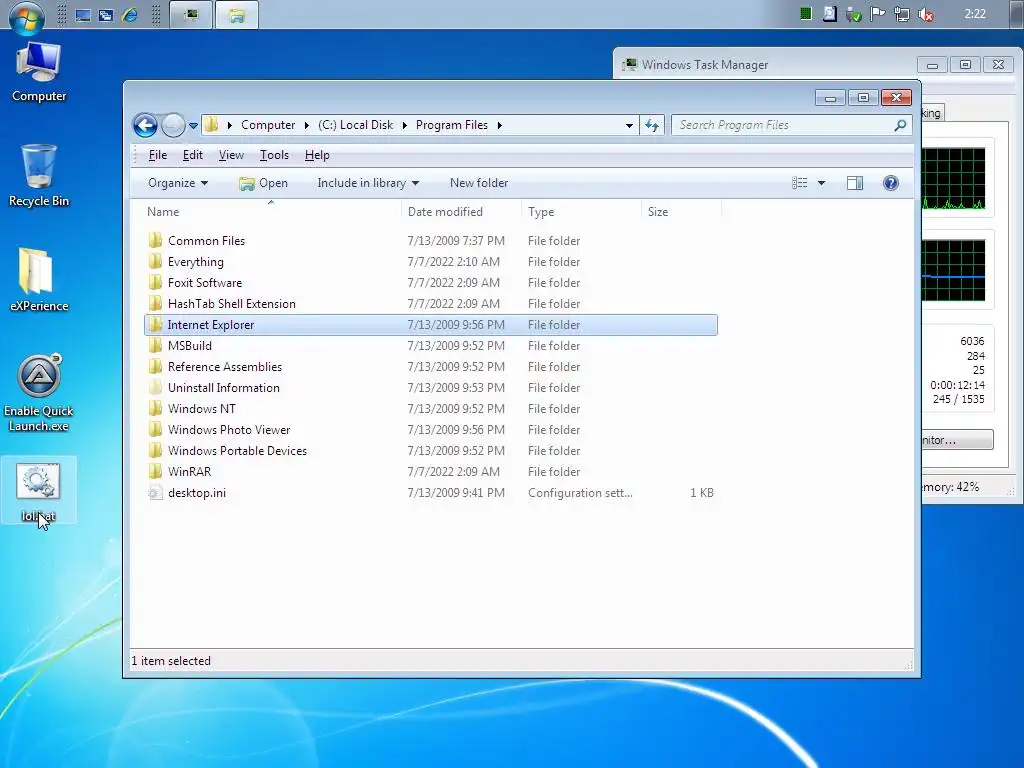
Task: Click the Search Program Files box
Action: point(784,125)
